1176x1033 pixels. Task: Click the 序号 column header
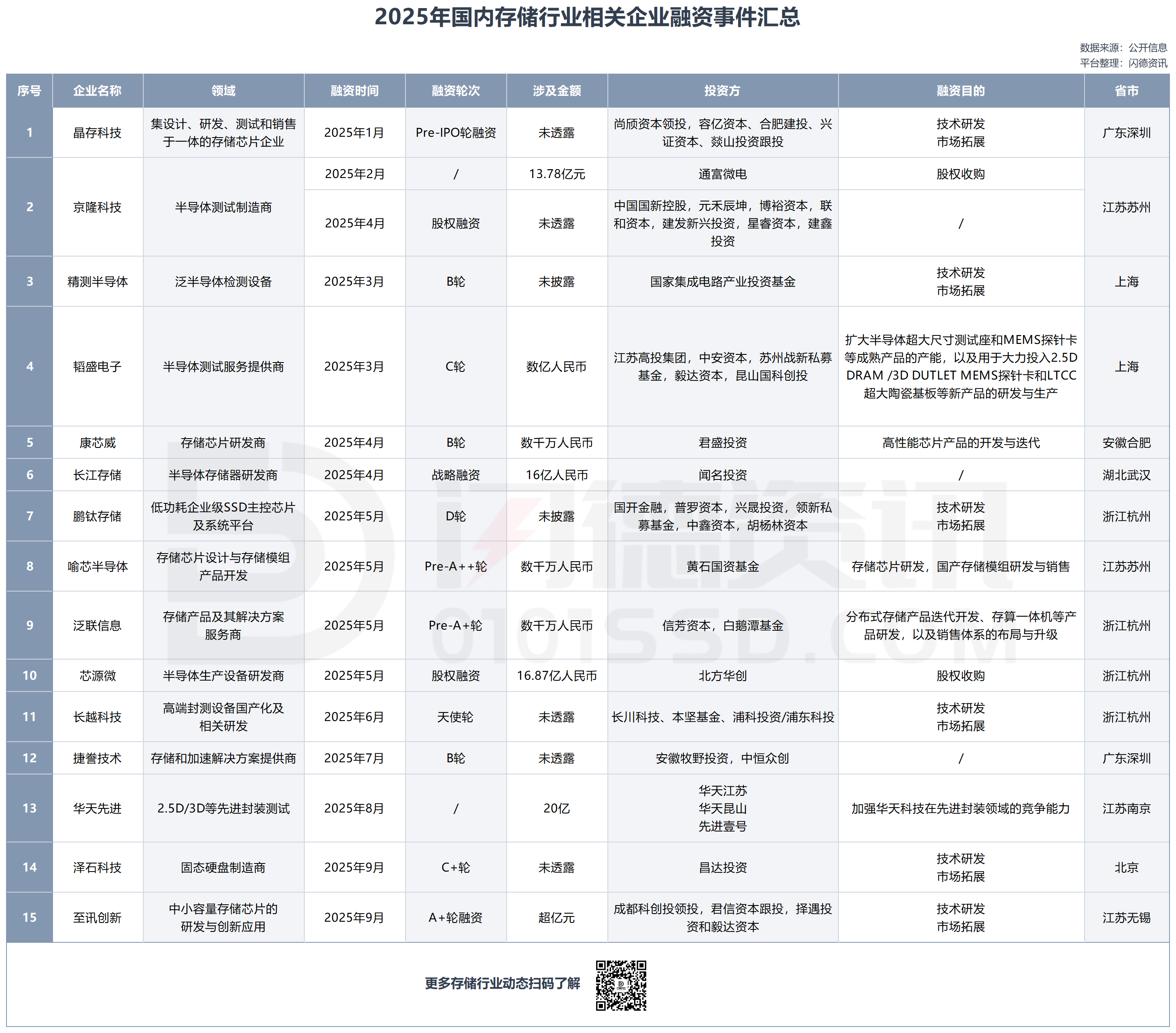pos(30,91)
